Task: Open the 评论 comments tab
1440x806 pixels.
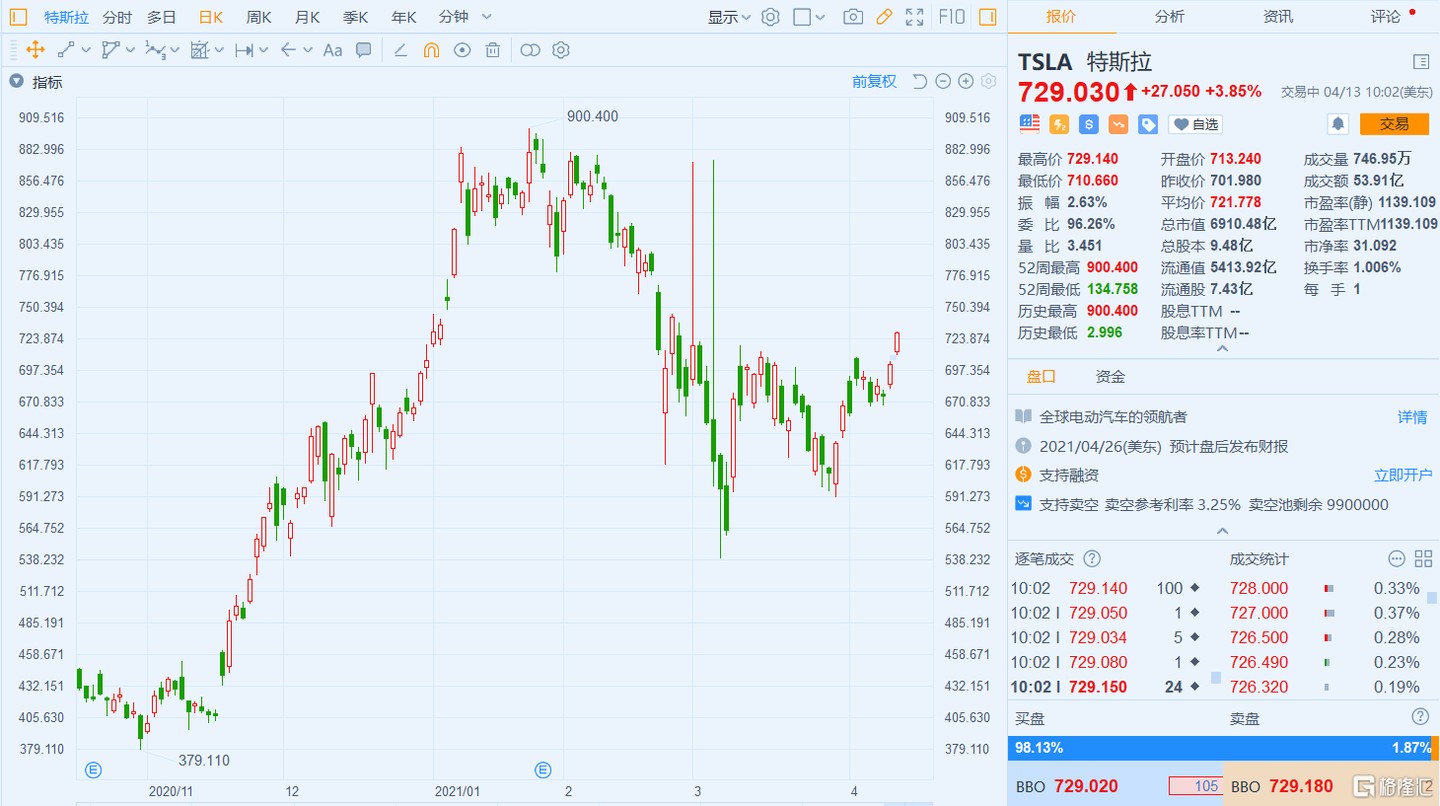Action: (x=1386, y=16)
